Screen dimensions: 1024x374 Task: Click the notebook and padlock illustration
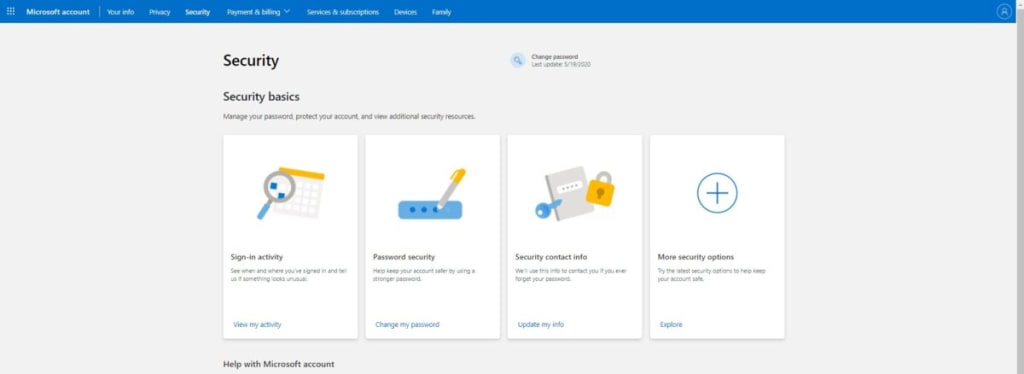click(575, 195)
